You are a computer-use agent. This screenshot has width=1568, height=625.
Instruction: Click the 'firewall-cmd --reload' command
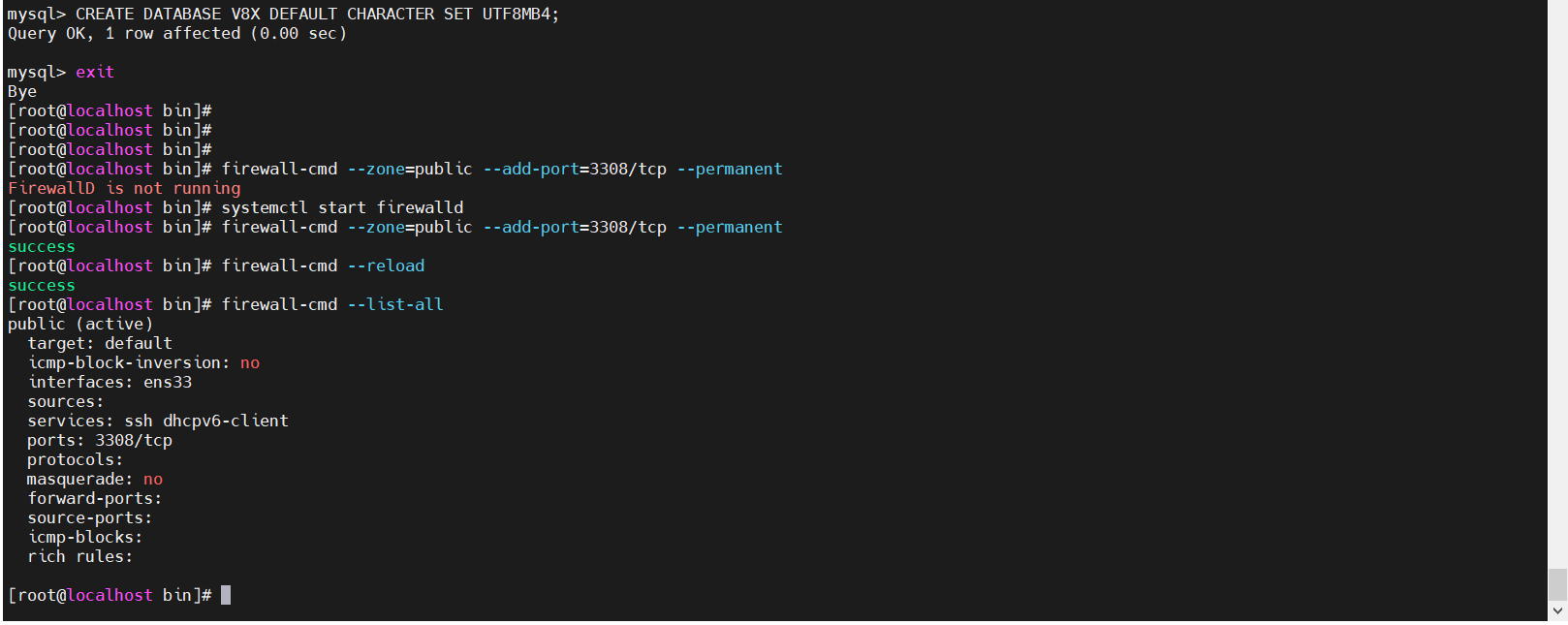pos(323,266)
